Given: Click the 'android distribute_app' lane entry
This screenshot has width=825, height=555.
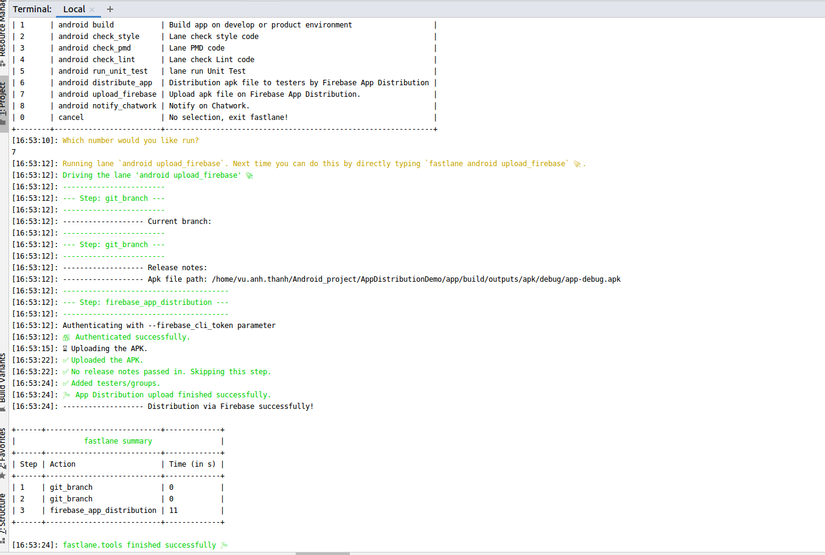Looking at the screenshot, I should (105, 83).
